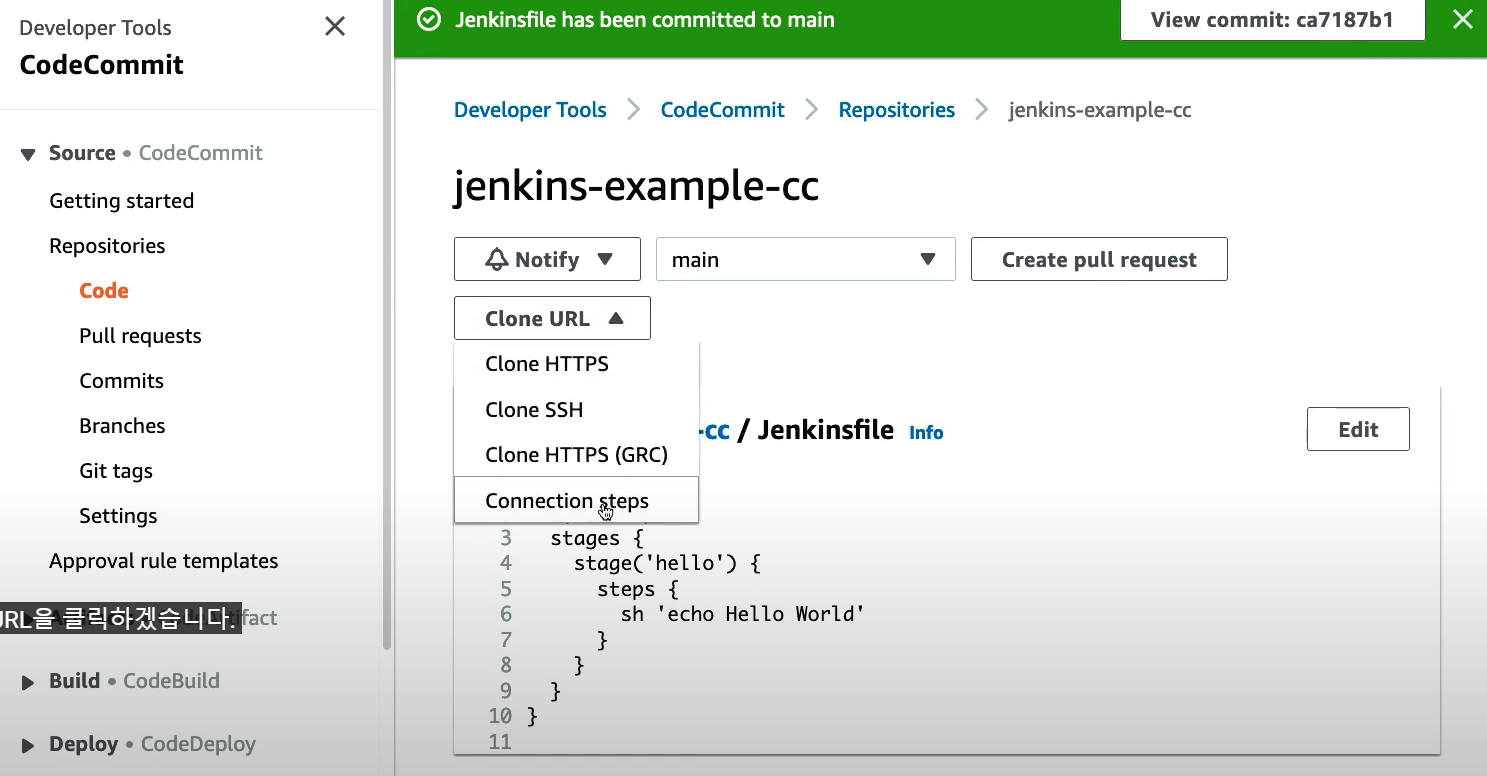Collapse the Source CodeCommit section
Screen dimensions: 1487x776
28,154
